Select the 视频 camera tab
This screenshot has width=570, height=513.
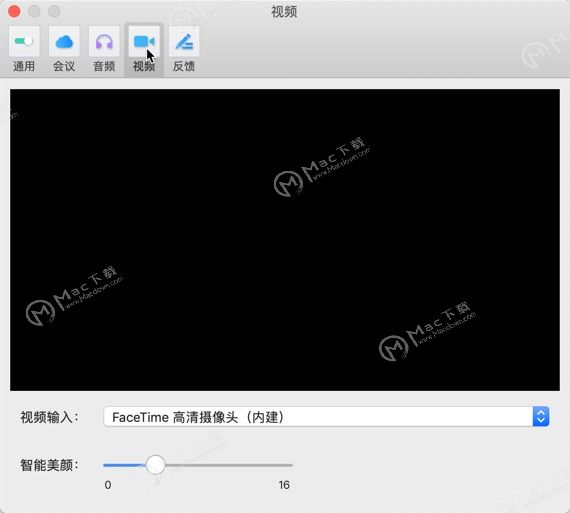pos(144,49)
